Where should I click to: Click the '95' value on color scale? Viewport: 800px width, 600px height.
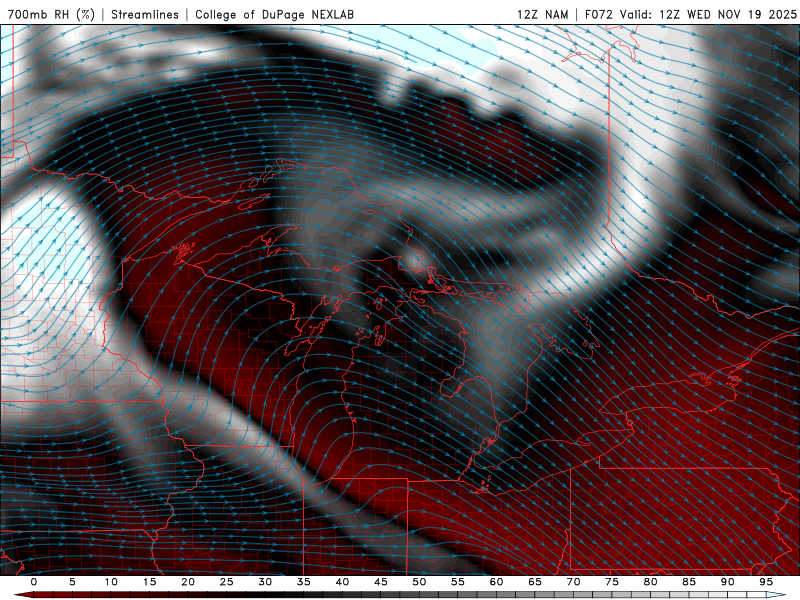coord(766,582)
